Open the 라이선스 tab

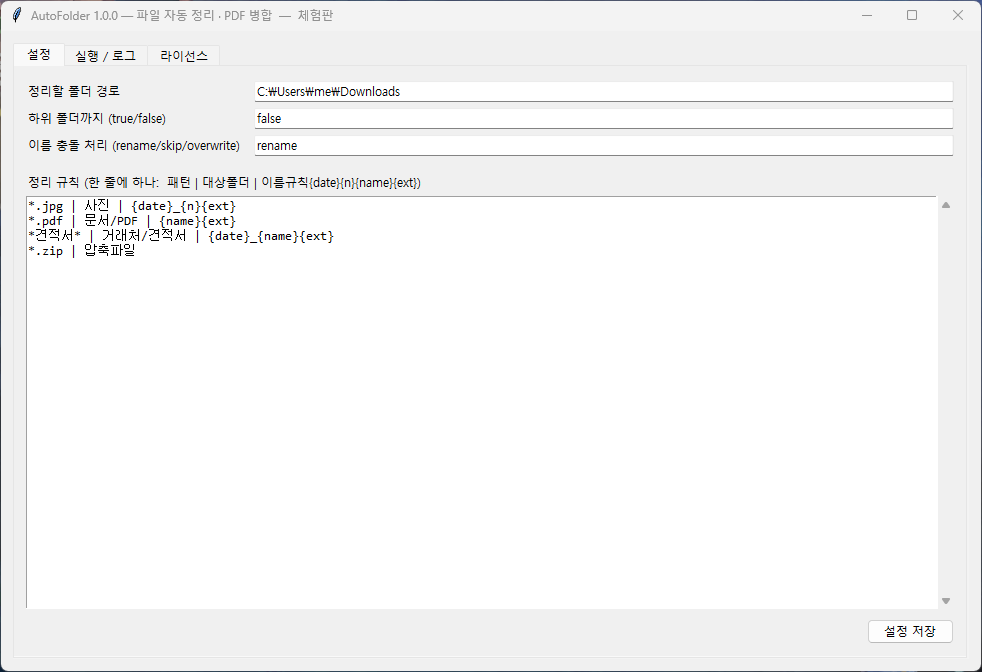[183, 56]
